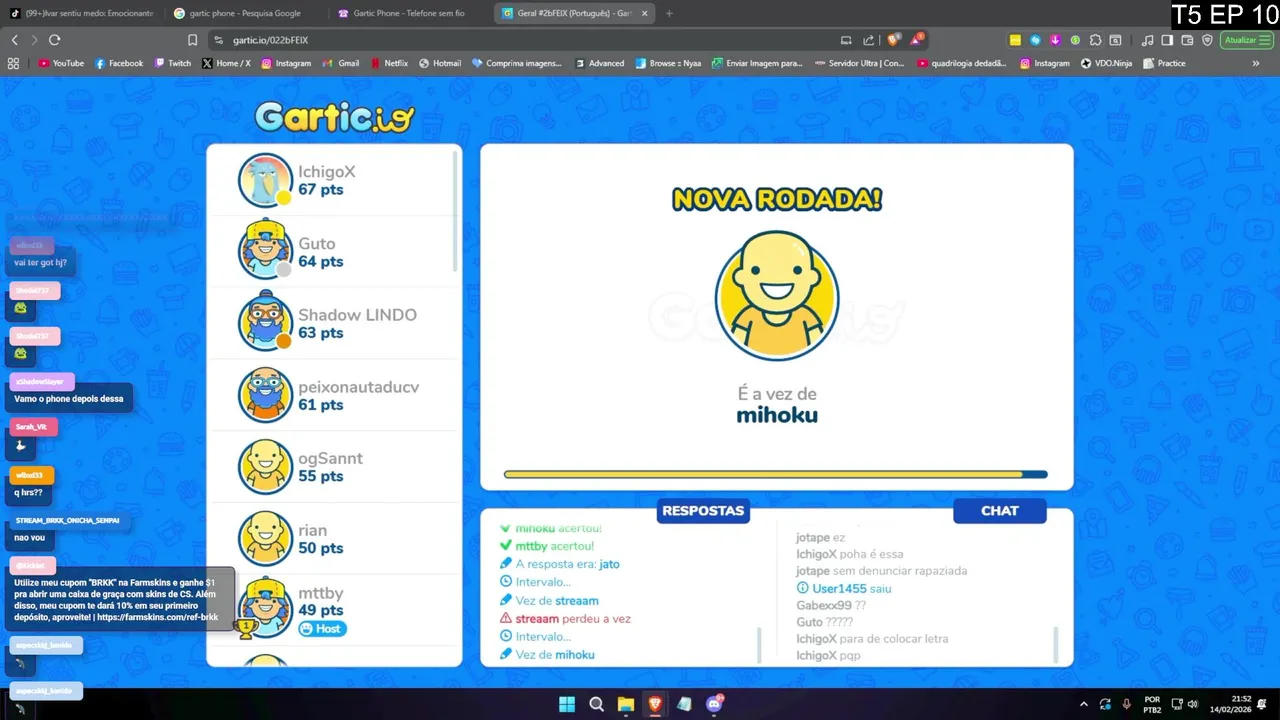Click mttby's avatar with trophy
1280x720 pixels.
click(x=263, y=608)
